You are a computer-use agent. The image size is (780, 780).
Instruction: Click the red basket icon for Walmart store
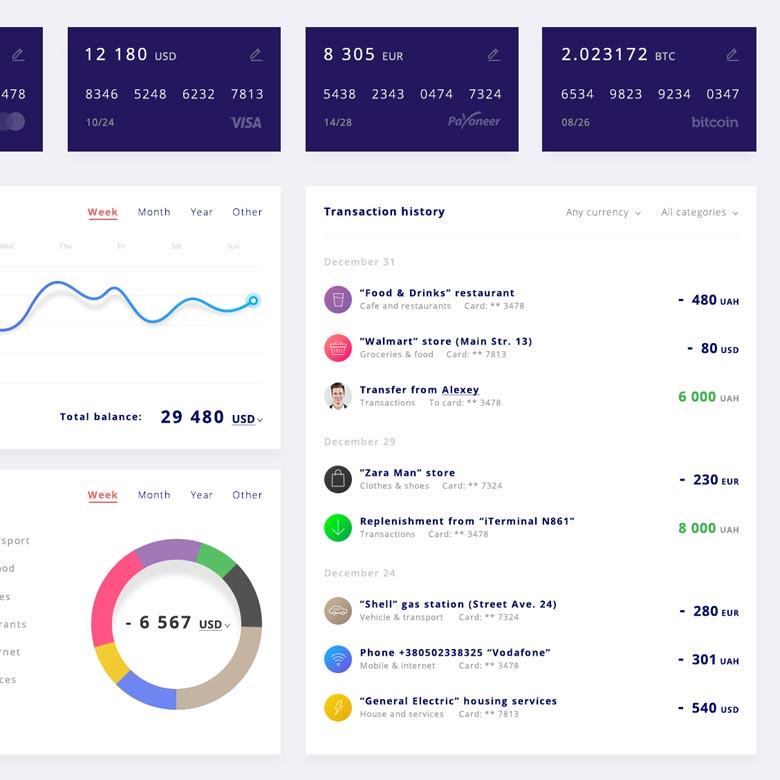tap(338, 347)
